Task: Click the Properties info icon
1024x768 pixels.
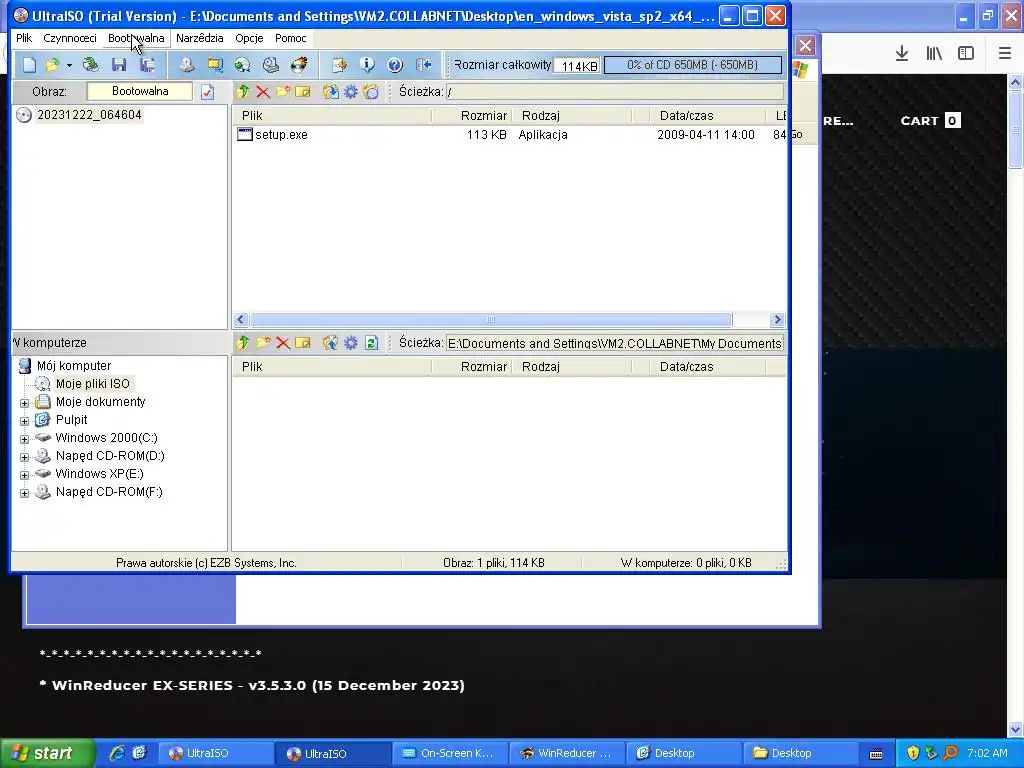Action: [367, 65]
